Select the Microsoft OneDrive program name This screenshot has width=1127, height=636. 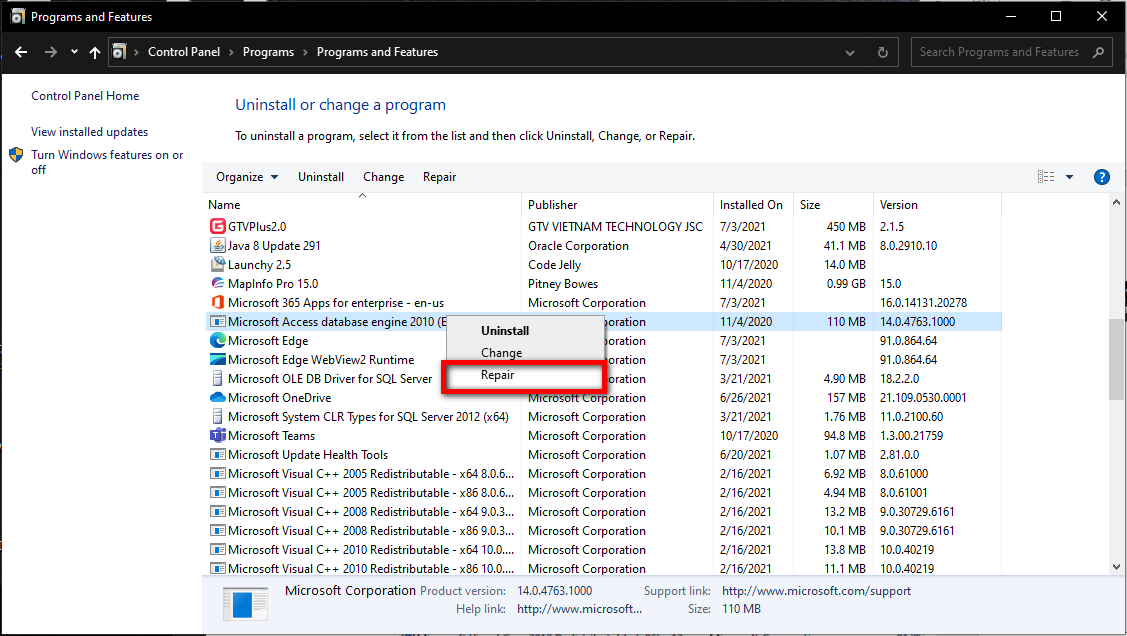279,397
